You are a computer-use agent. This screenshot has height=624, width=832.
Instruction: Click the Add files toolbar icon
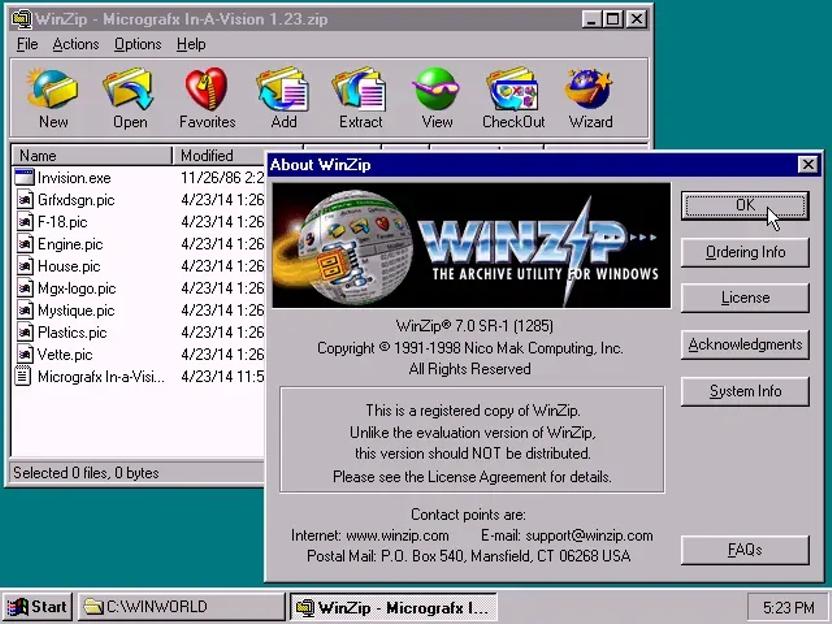pyautogui.click(x=283, y=89)
